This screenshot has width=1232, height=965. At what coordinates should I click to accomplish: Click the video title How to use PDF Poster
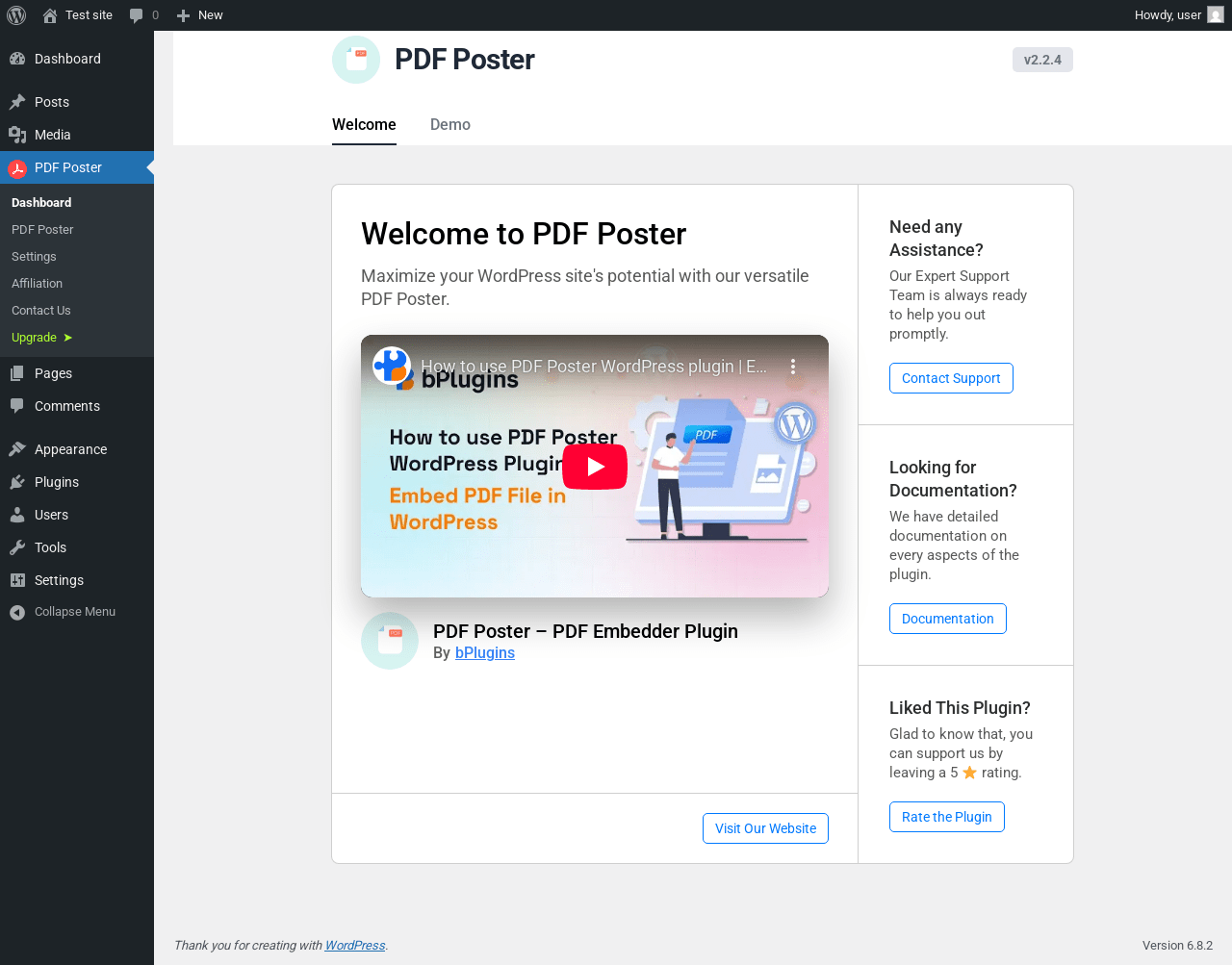tap(594, 367)
